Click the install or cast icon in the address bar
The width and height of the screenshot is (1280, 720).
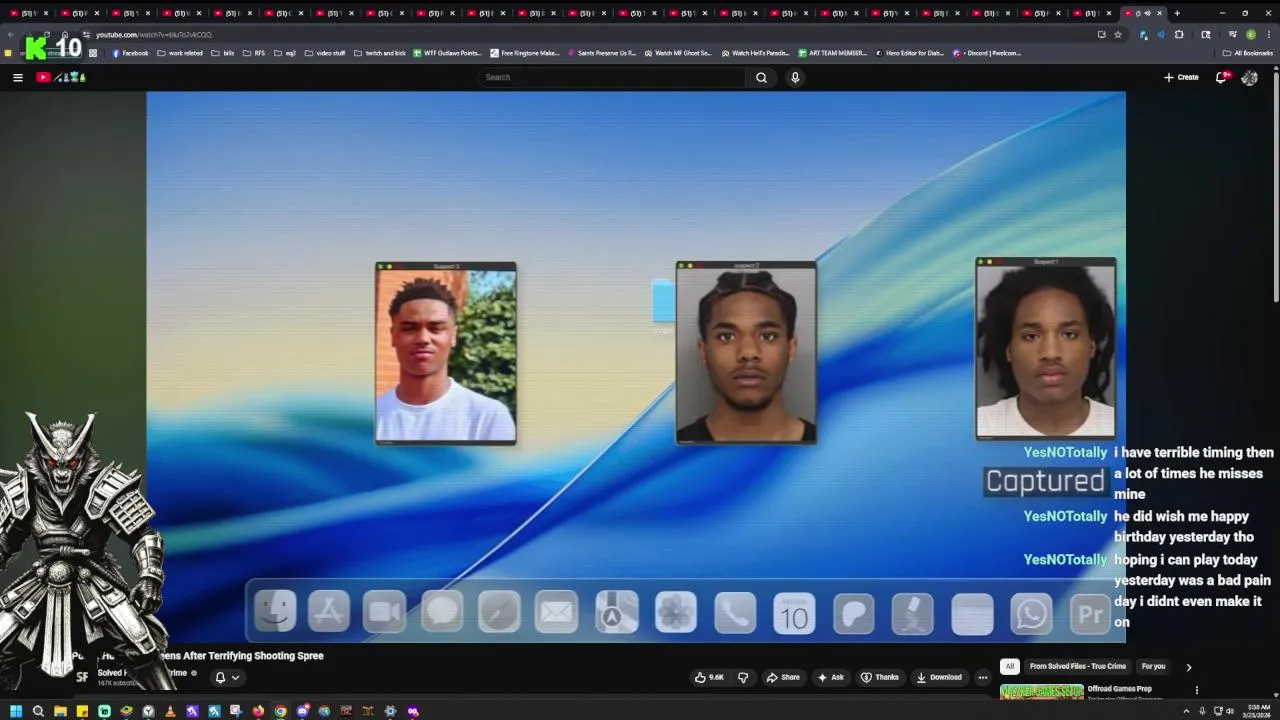click(1101, 34)
